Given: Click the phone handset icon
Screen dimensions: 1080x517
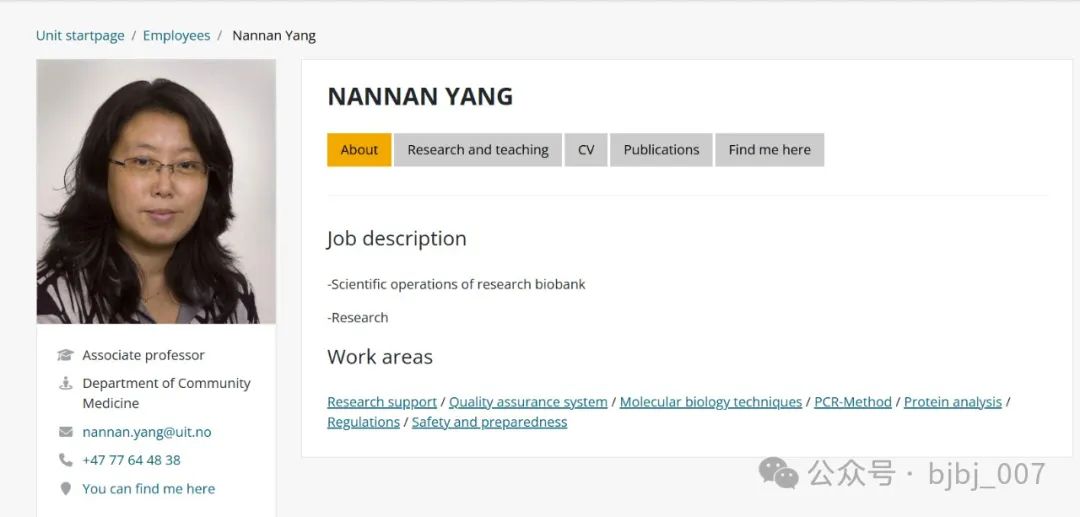Looking at the screenshot, I should 65,460.
